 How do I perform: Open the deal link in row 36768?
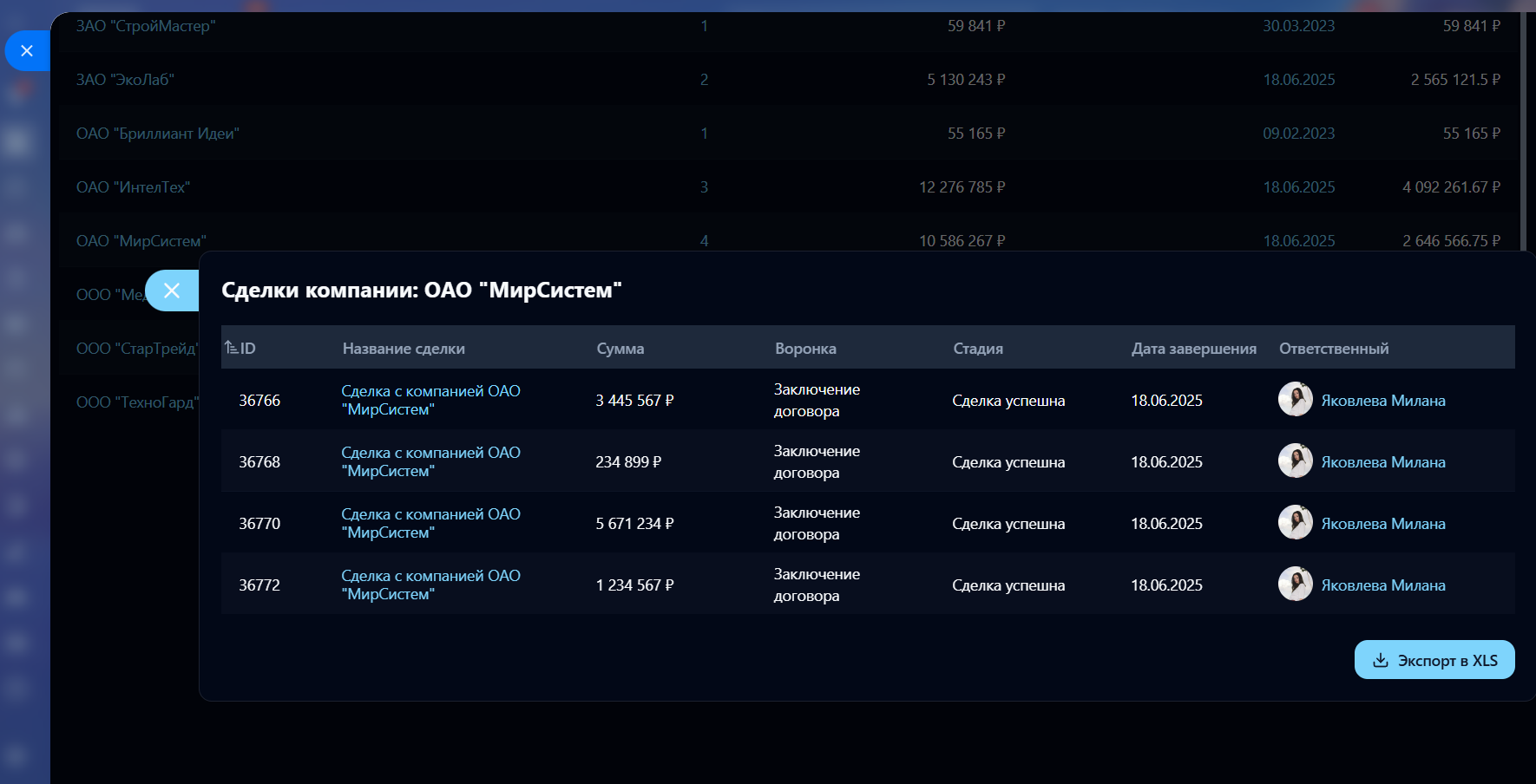430,461
